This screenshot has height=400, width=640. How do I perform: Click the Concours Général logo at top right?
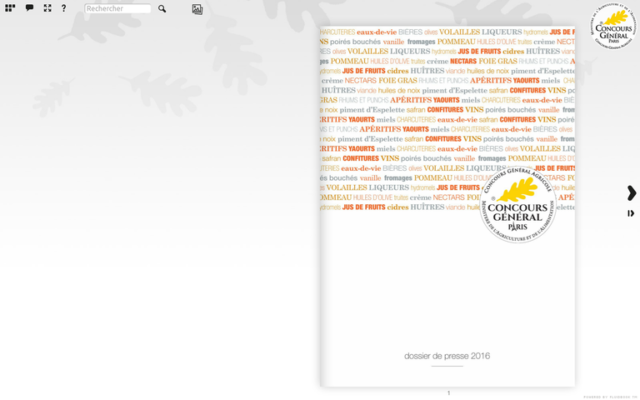pos(614,25)
